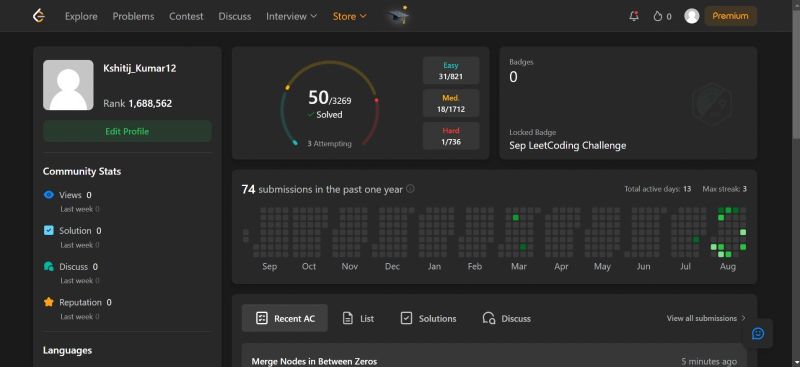Click the Rank 1,688,562 text
Screen dimensions: 800x367
pyautogui.click(x=138, y=104)
